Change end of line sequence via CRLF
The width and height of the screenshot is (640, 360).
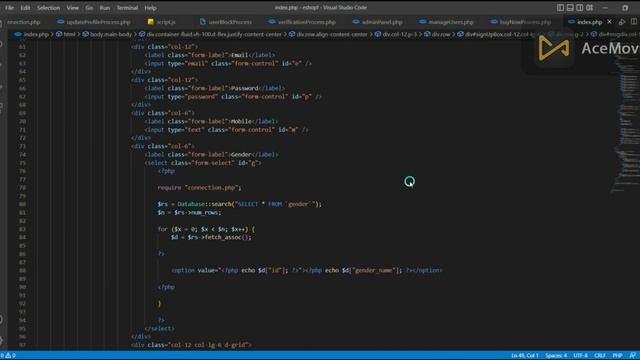(600, 356)
